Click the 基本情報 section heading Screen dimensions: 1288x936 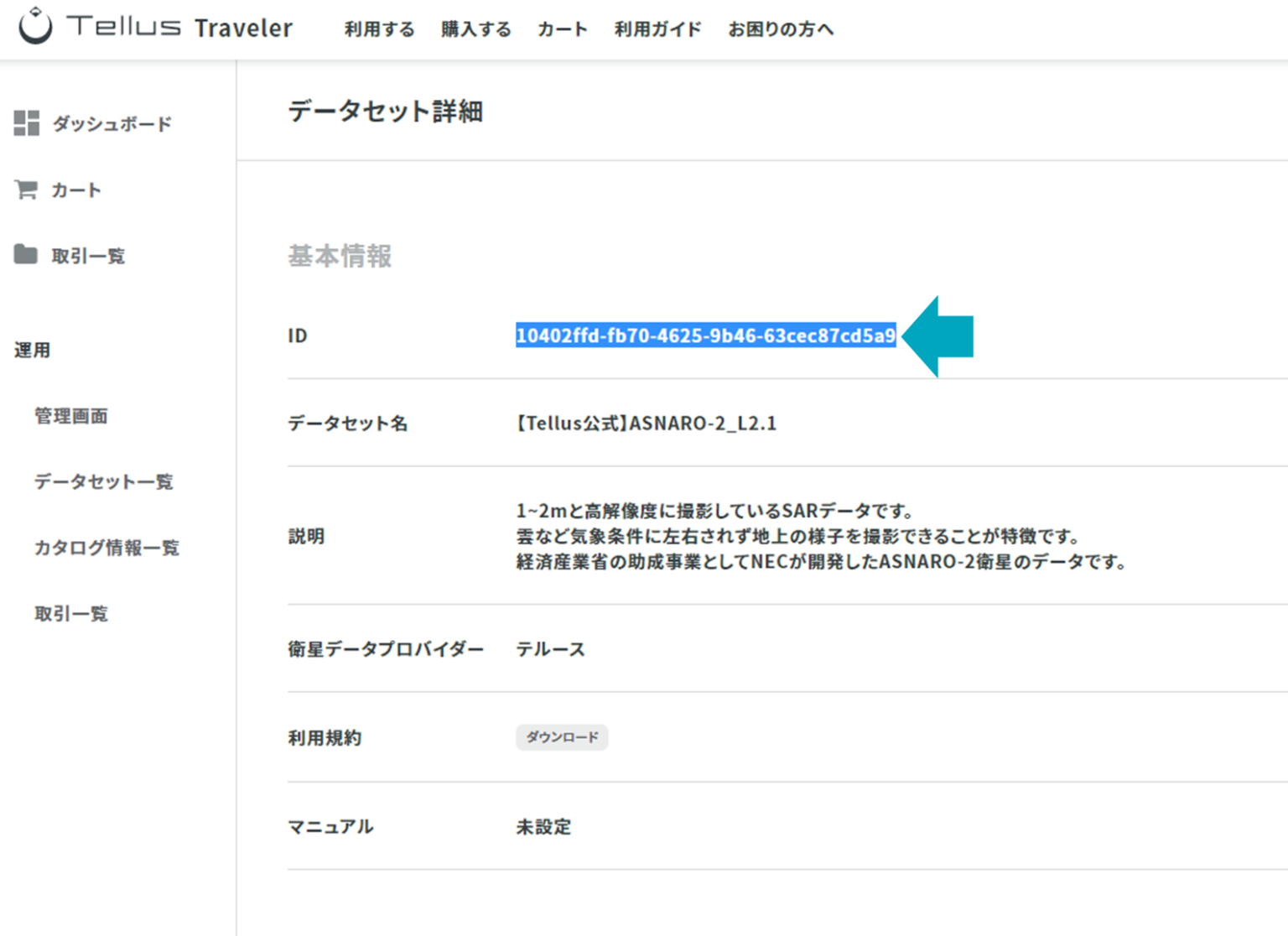coord(340,256)
